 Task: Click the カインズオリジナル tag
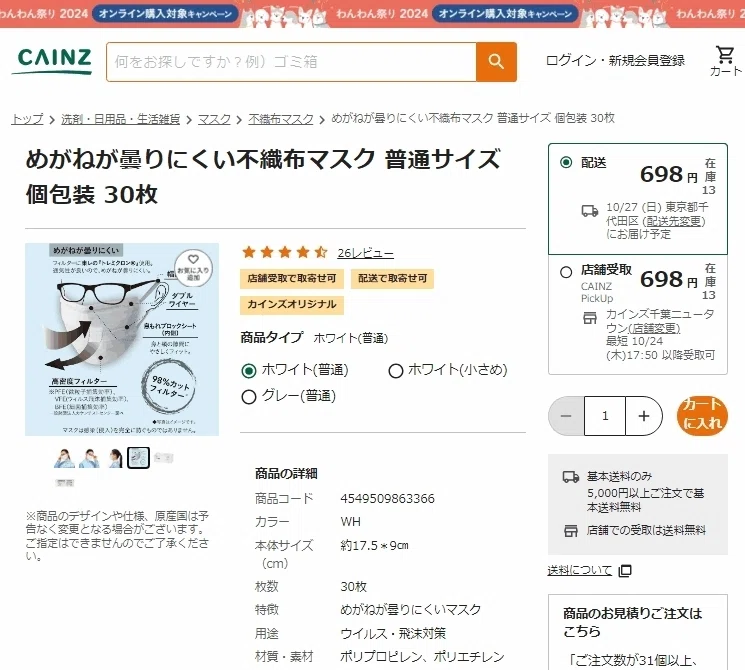click(292, 305)
